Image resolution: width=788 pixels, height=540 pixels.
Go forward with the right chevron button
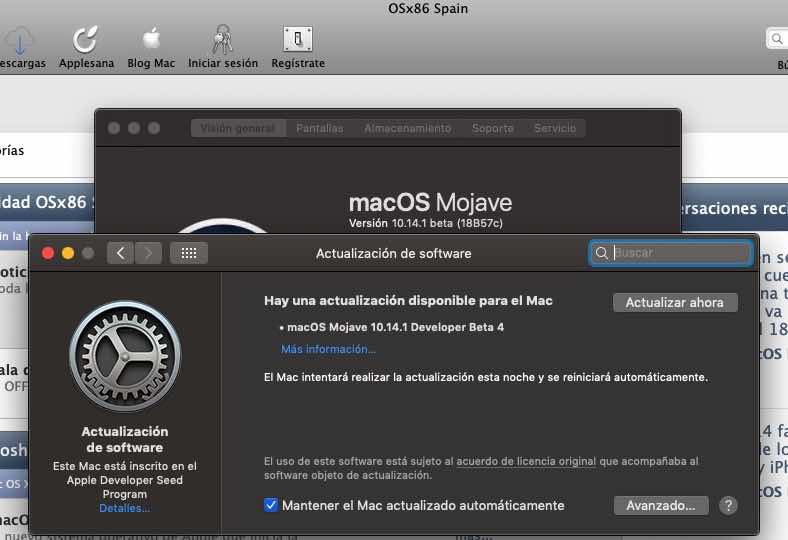[x=148, y=253]
